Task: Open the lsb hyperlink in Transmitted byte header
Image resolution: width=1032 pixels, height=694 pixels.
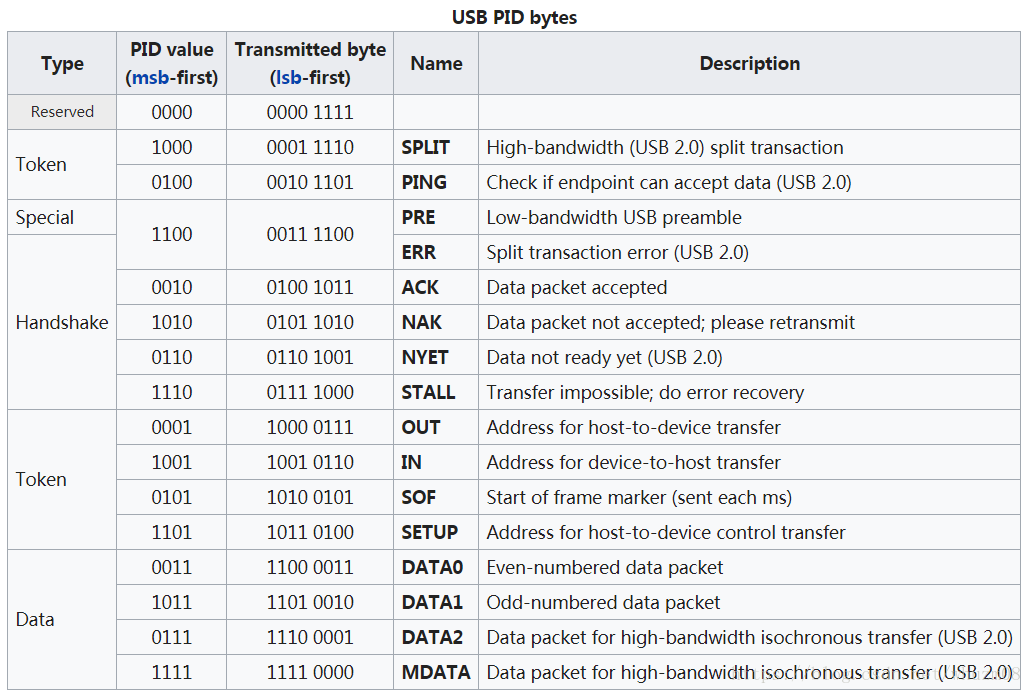Action: point(289,78)
